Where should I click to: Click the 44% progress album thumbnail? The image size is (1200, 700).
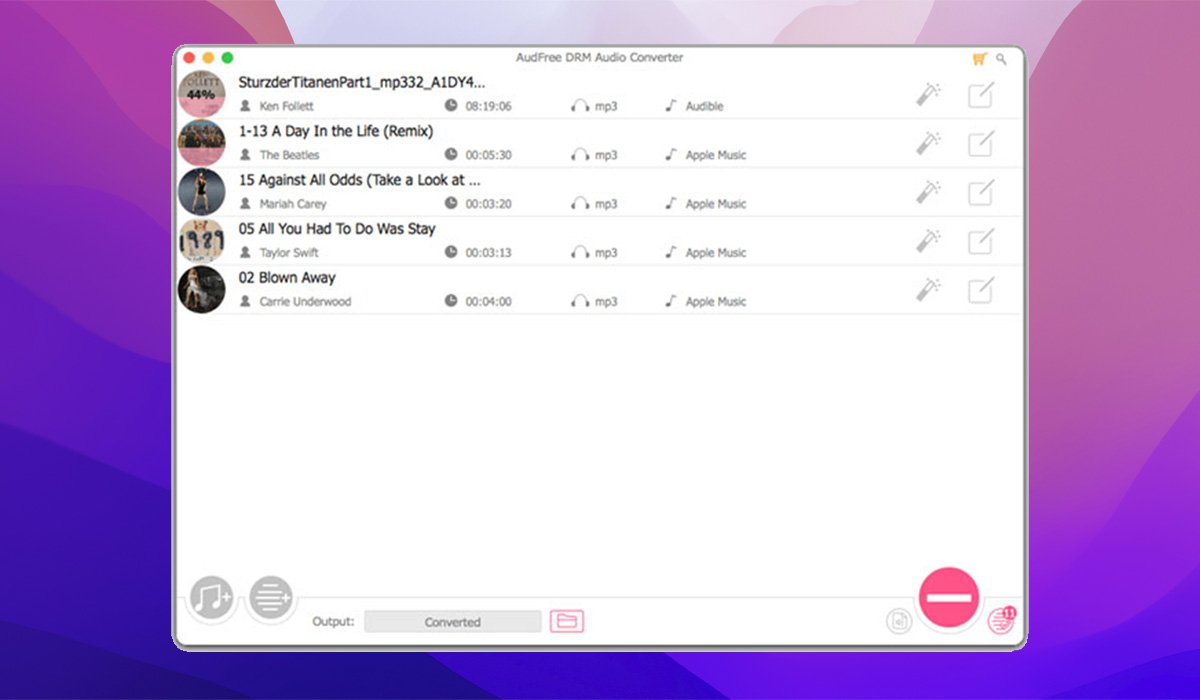[x=202, y=94]
